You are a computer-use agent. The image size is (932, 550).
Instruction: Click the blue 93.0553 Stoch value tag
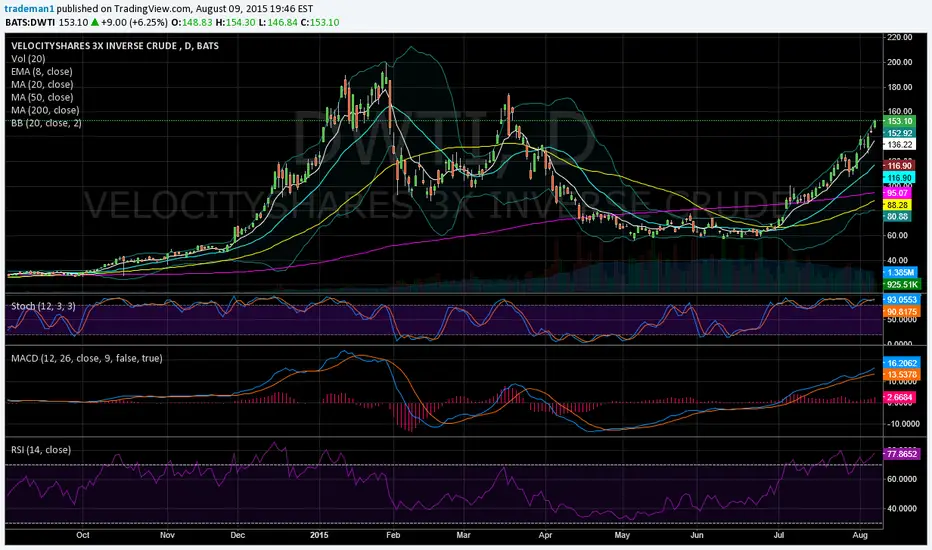coord(902,300)
